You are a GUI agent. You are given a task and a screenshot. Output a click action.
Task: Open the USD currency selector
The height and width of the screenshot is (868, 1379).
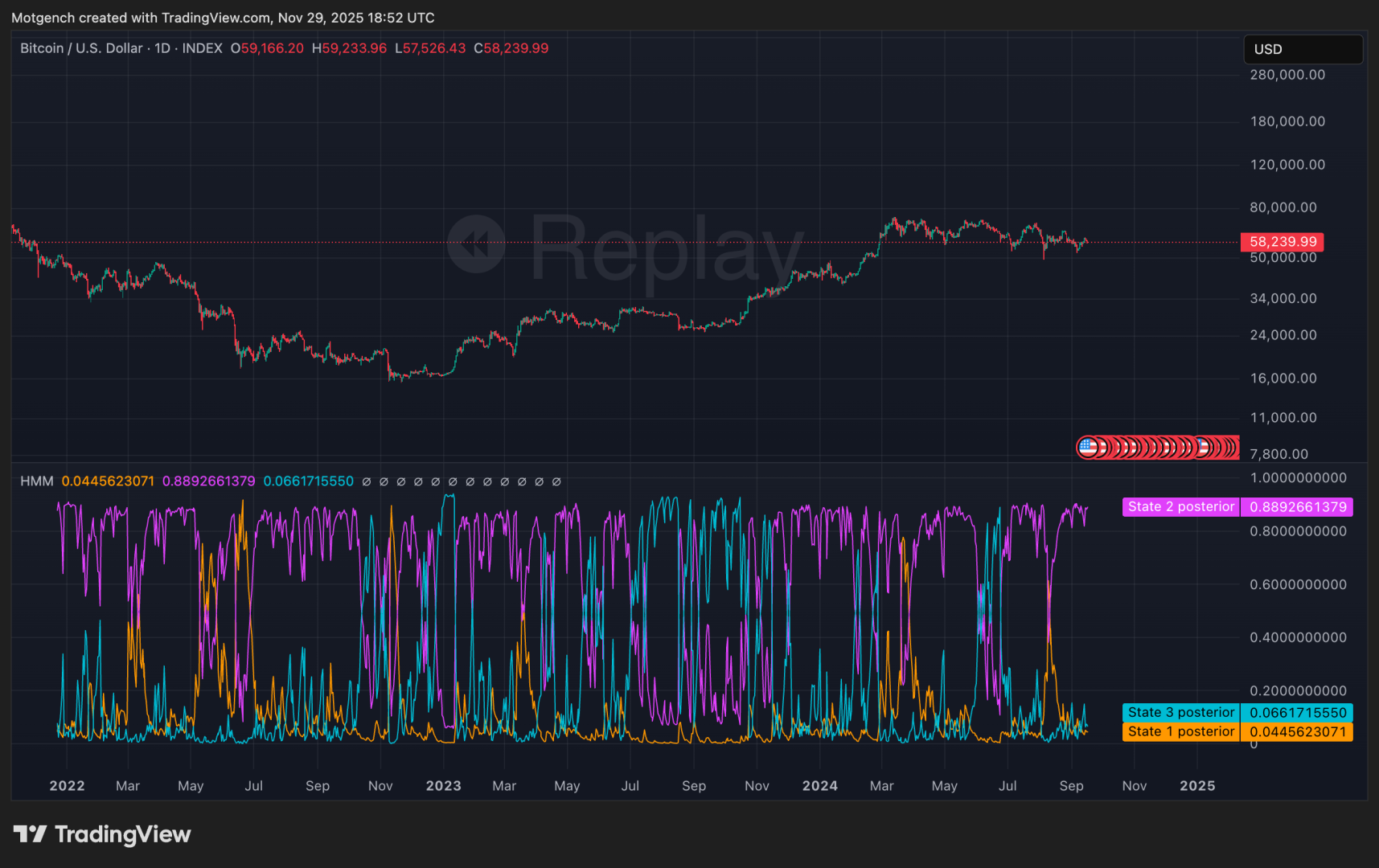[x=1302, y=49]
